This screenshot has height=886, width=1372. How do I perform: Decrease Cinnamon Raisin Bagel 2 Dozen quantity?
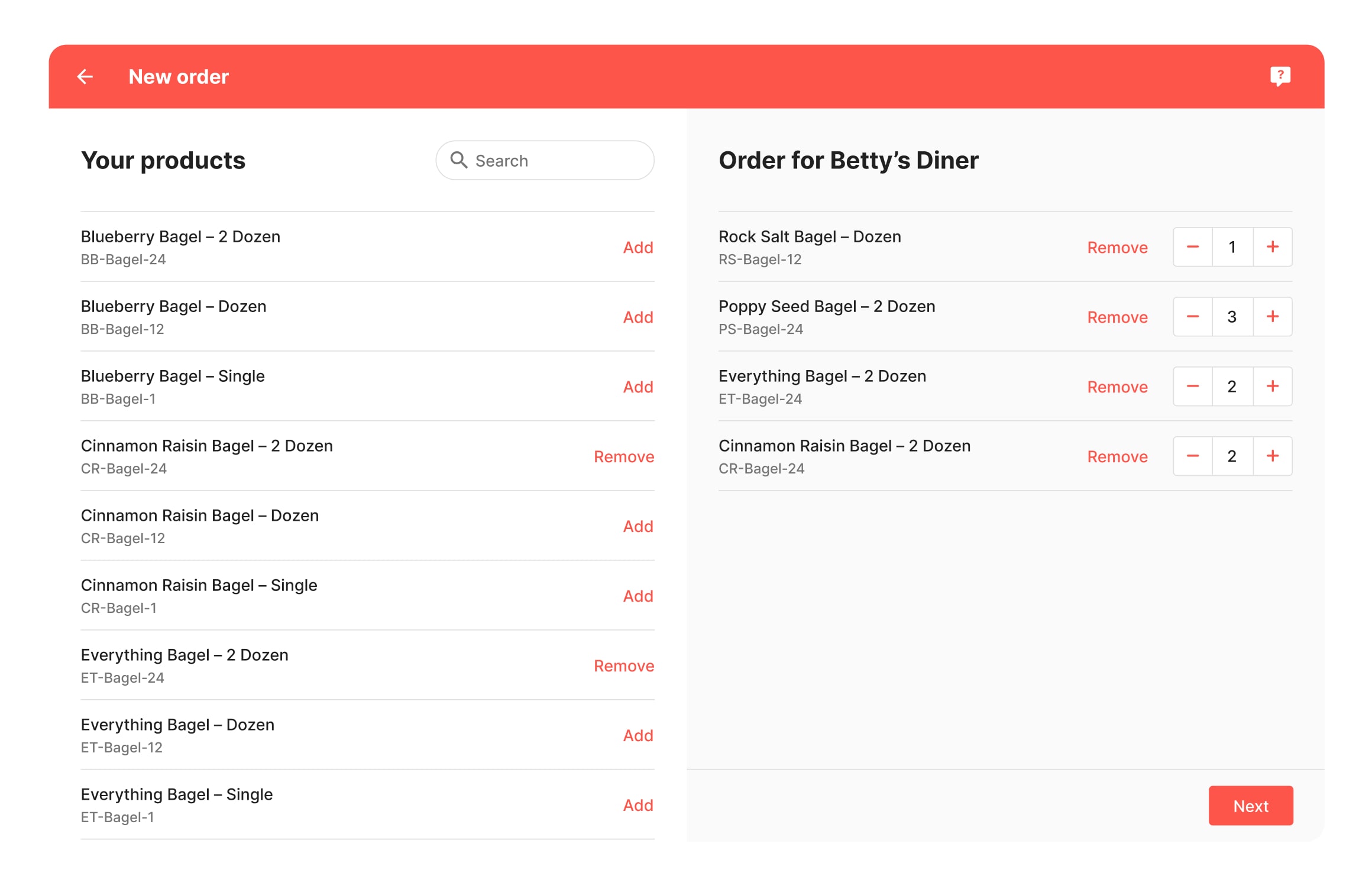[1193, 456]
